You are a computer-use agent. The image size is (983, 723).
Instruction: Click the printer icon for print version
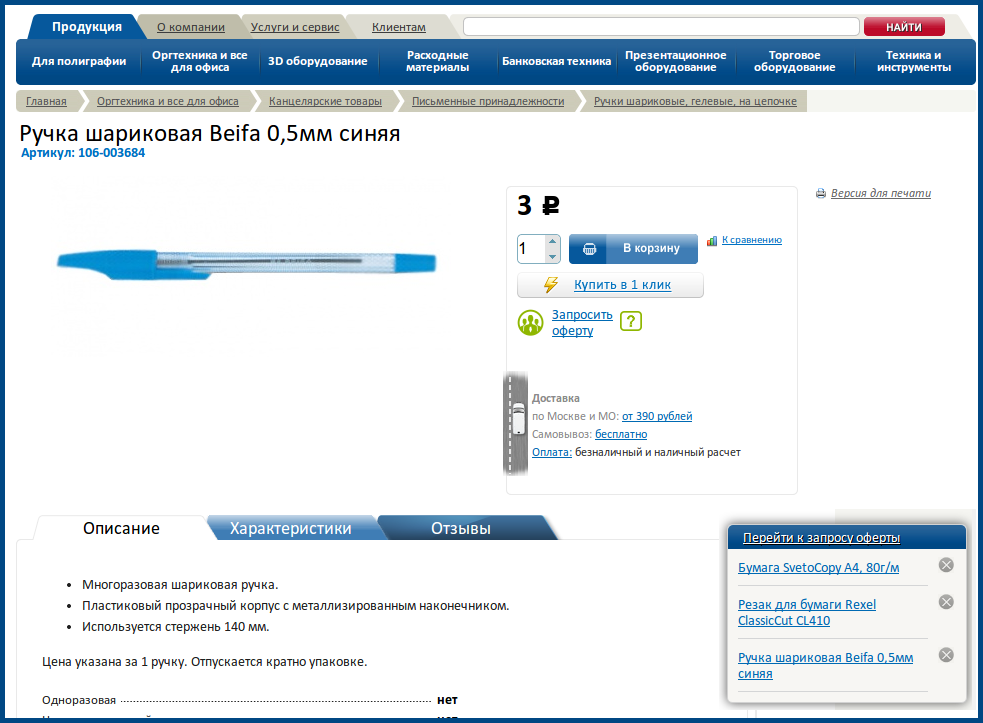(821, 193)
